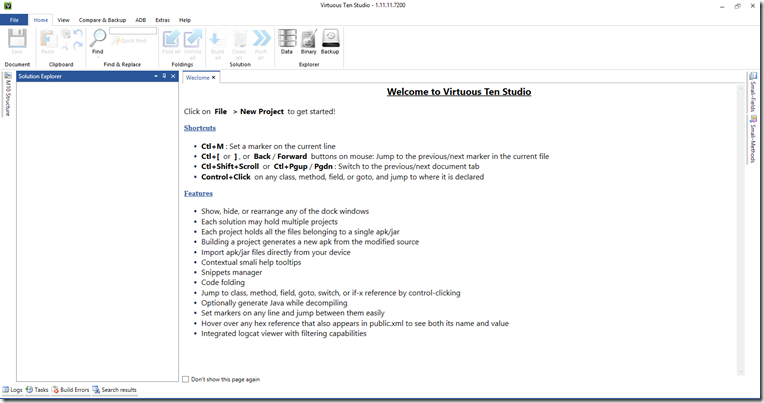Focus the quick find search box

pos(133,31)
